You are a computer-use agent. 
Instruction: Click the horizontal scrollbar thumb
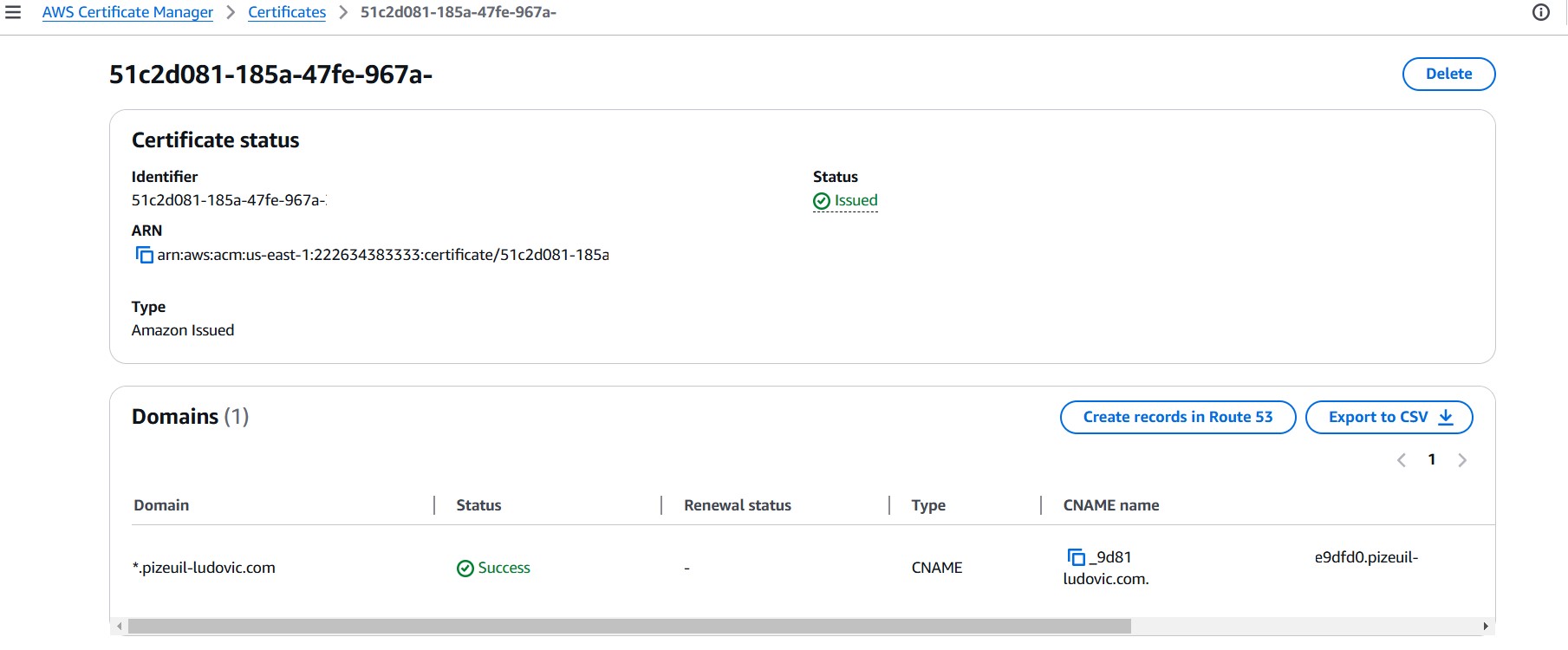[629, 626]
